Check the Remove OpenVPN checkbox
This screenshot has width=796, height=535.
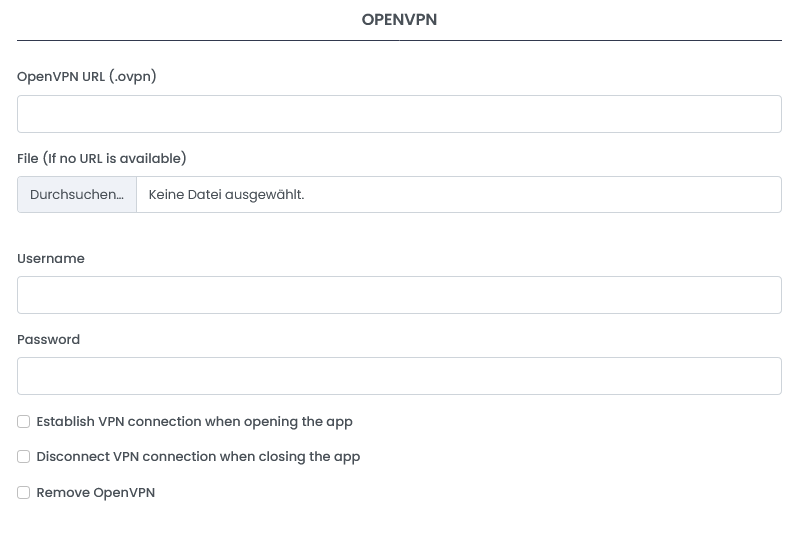click(x=23, y=493)
